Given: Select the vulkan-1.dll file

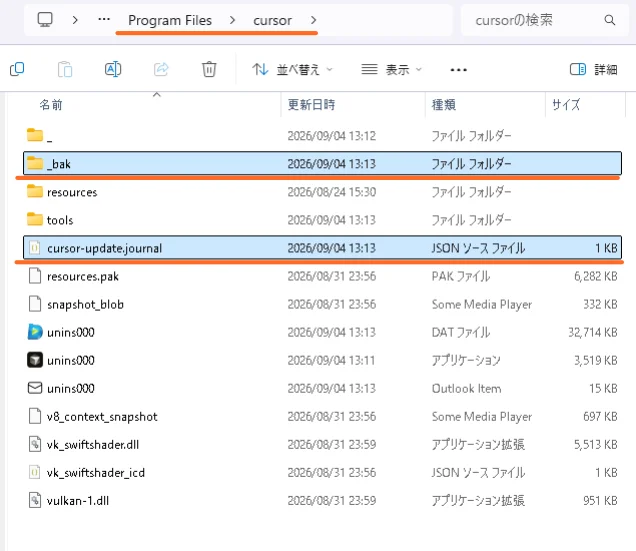Looking at the screenshot, I should [322, 501].
